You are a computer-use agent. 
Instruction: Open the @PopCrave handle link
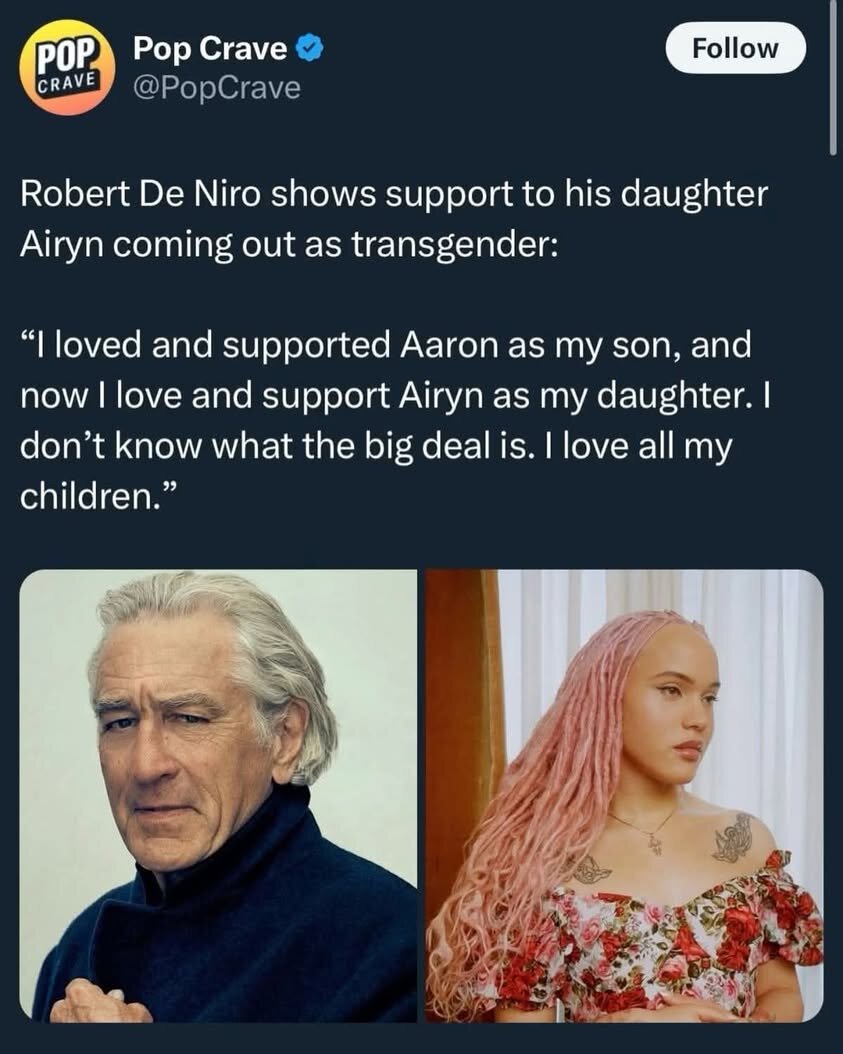[x=216, y=88]
